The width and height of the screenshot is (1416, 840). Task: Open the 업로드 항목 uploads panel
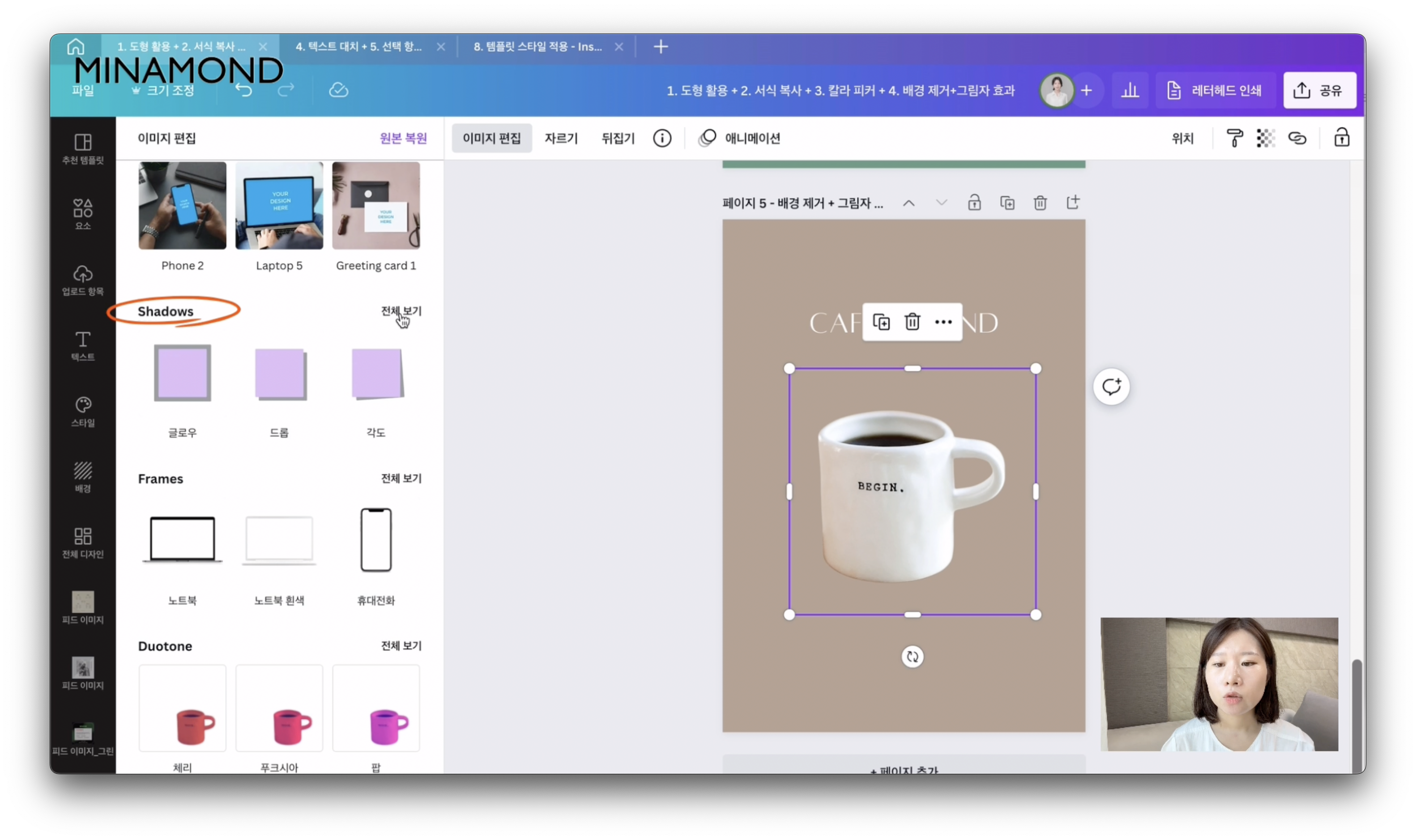83,280
